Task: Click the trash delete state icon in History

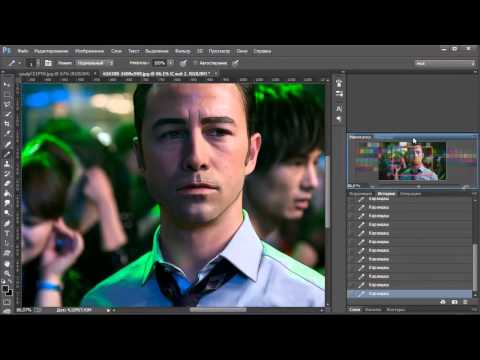Action: click(x=465, y=302)
